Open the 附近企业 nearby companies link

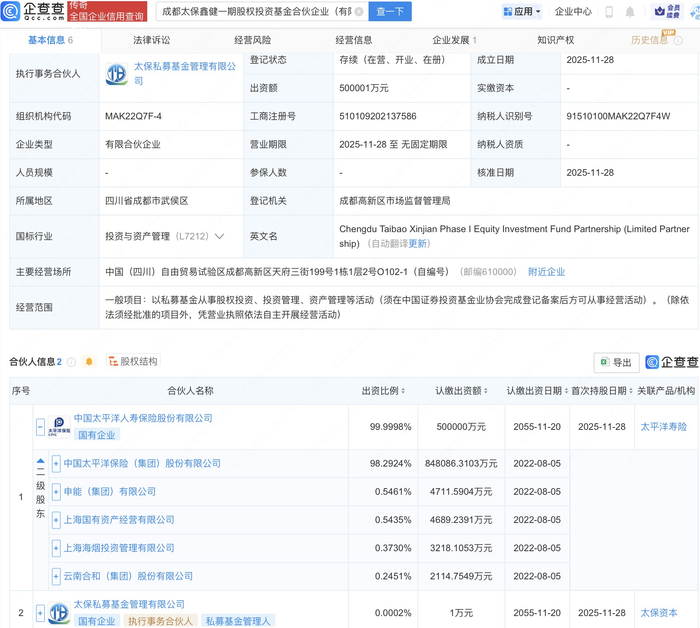(x=546, y=272)
